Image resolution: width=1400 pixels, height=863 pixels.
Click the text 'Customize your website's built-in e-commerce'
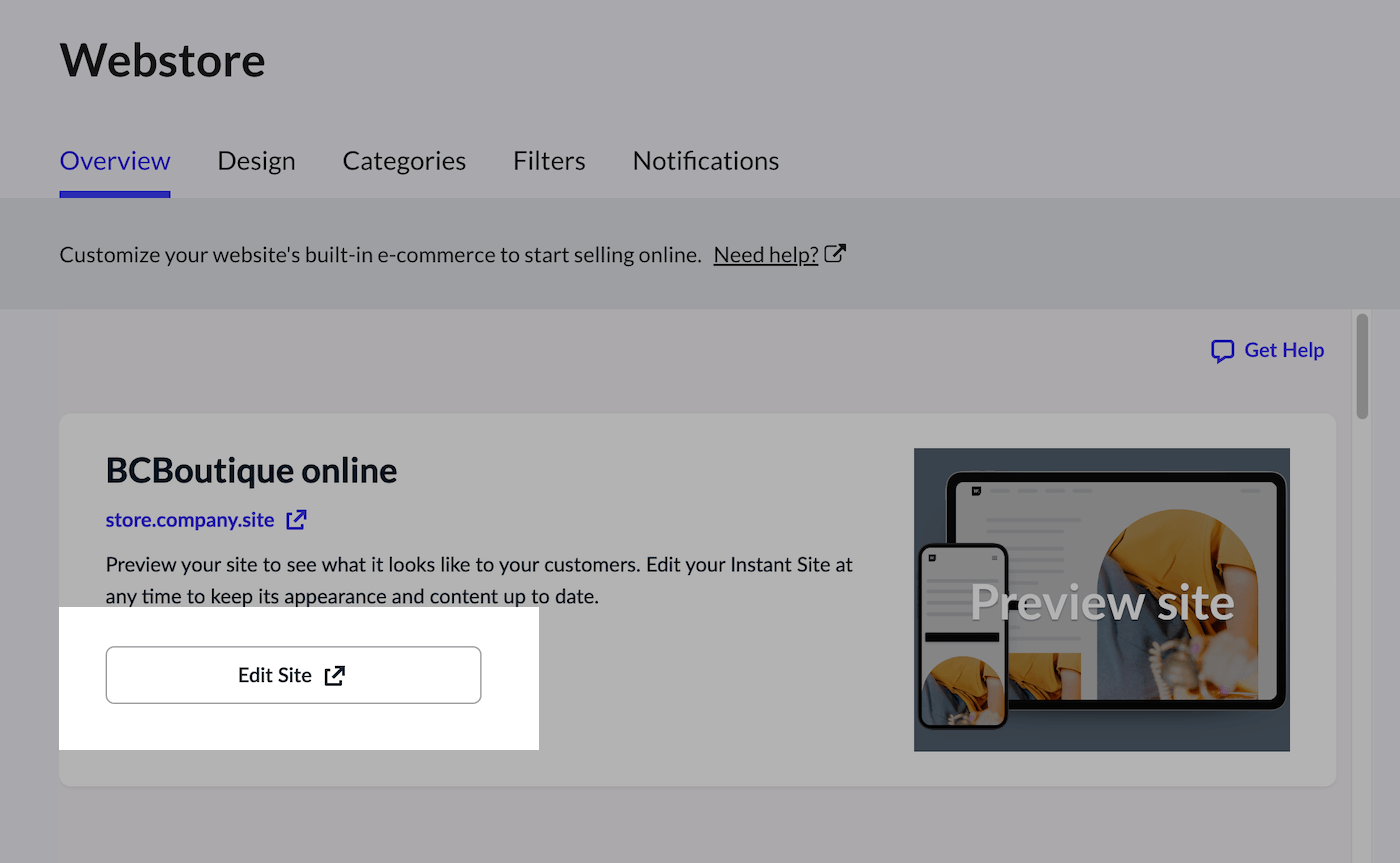(276, 255)
